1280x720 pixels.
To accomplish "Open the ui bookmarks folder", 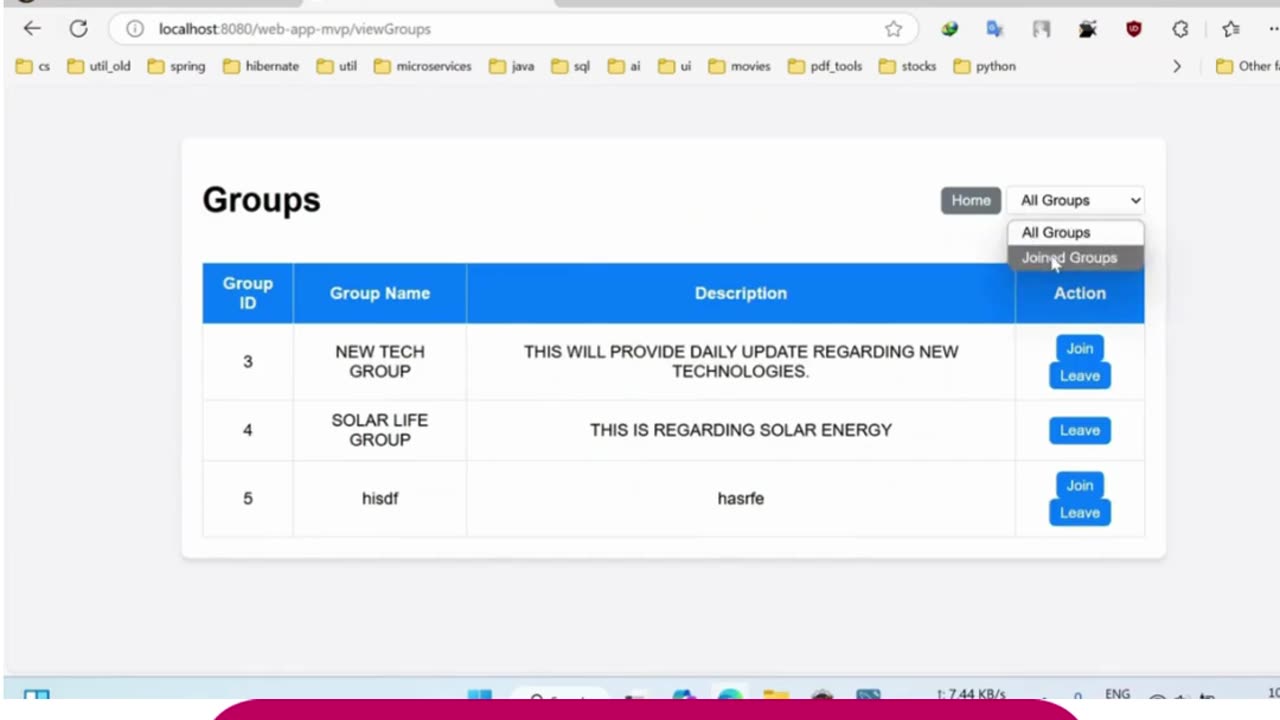I will tap(675, 66).
